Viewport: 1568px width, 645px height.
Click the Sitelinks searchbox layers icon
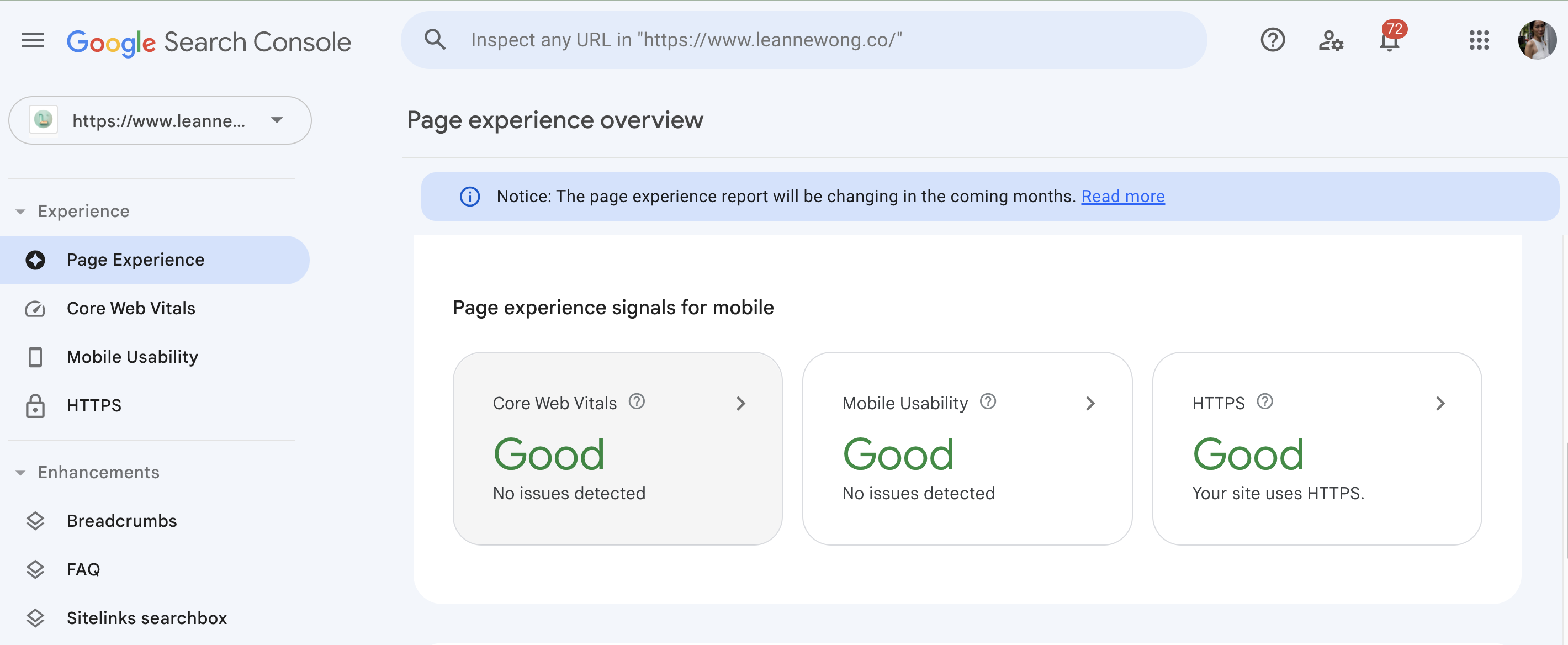pos(35,618)
